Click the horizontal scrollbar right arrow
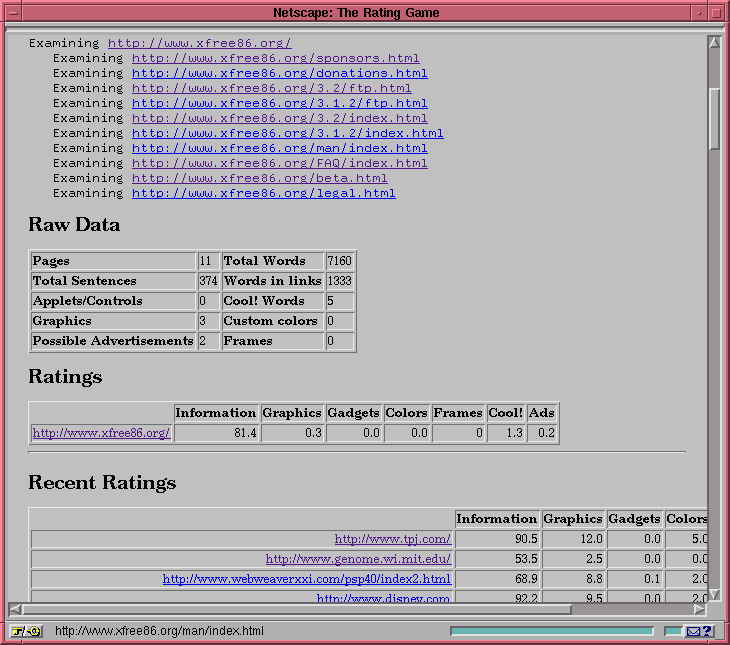This screenshot has width=730, height=645. 699,608
